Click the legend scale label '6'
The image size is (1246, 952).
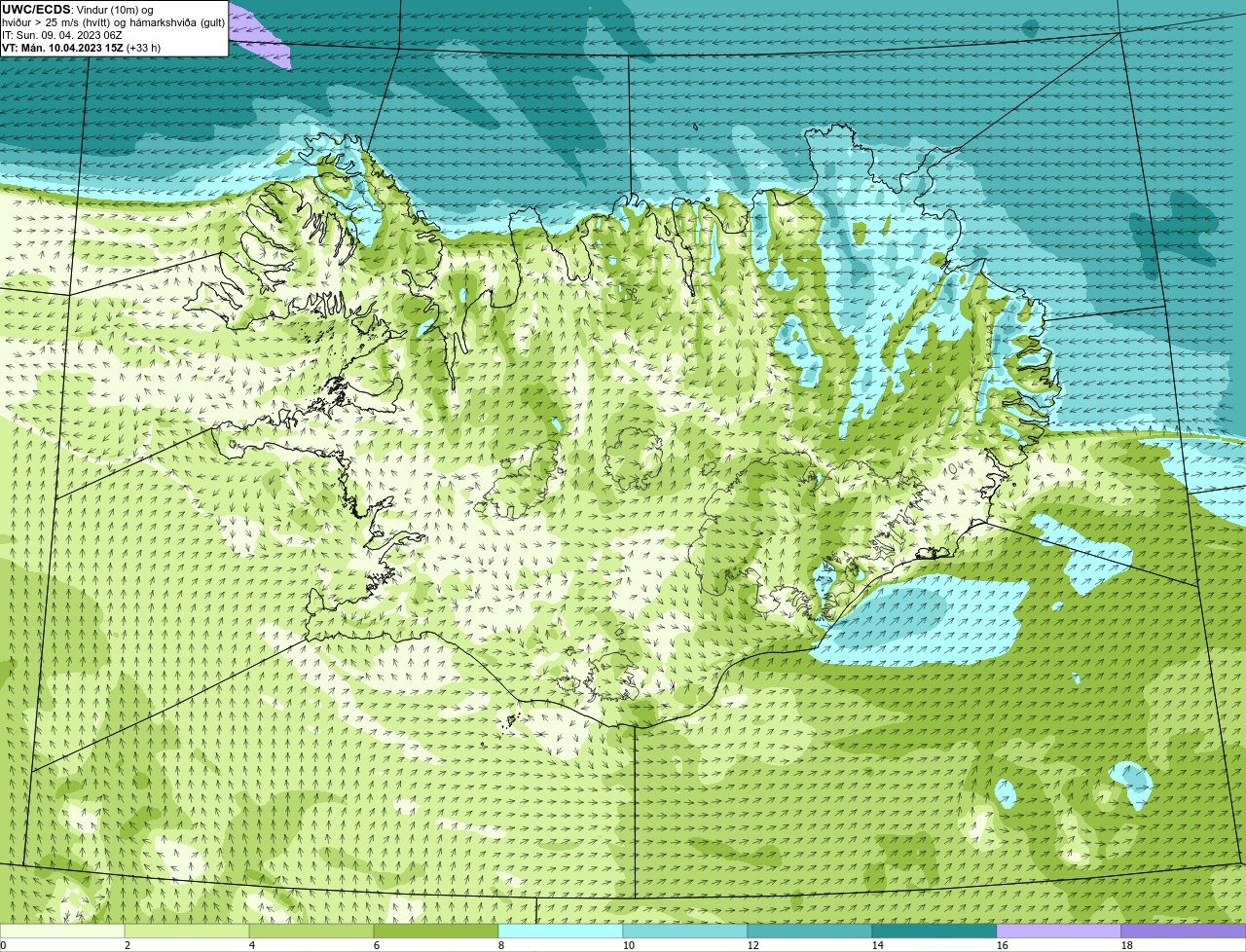[377, 945]
